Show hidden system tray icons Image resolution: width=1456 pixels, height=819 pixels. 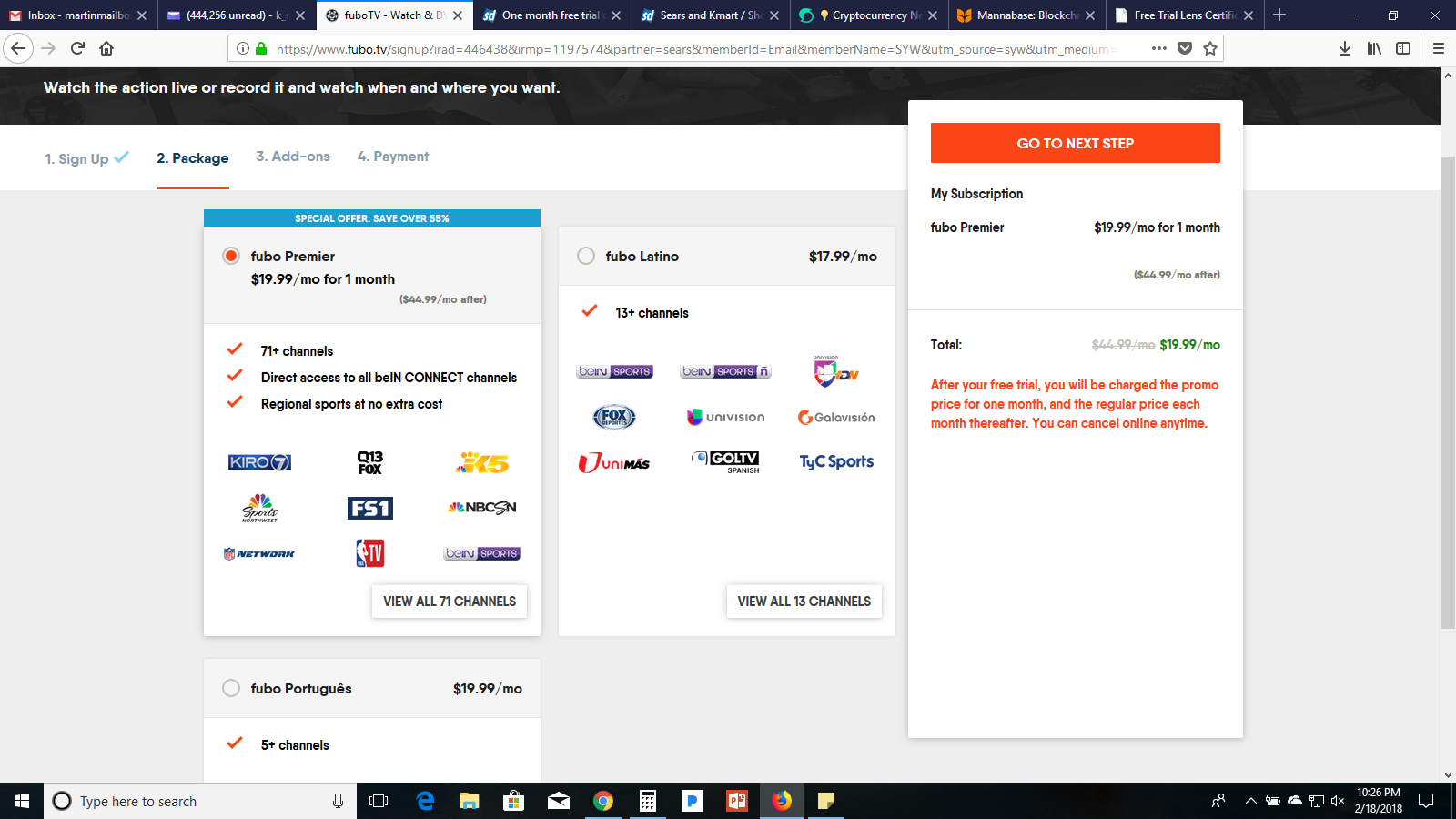pyautogui.click(x=1250, y=801)
